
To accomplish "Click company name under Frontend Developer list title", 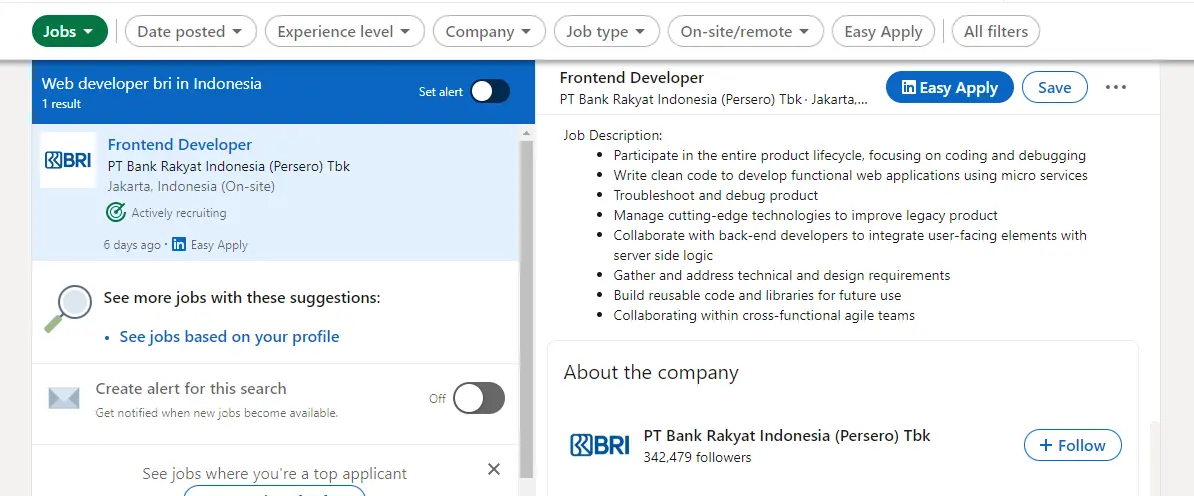I will click(x=228, y=166).
